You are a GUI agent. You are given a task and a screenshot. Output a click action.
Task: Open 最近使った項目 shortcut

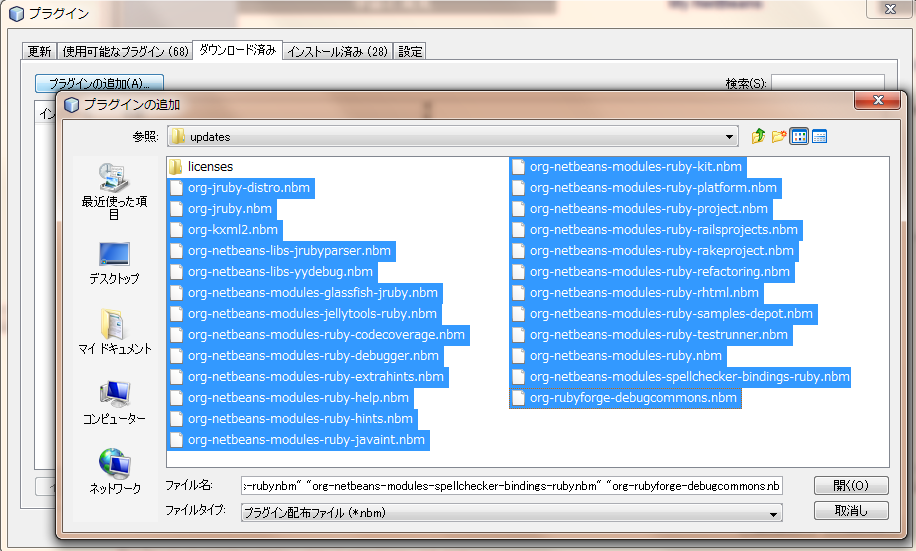pos(114,192)
